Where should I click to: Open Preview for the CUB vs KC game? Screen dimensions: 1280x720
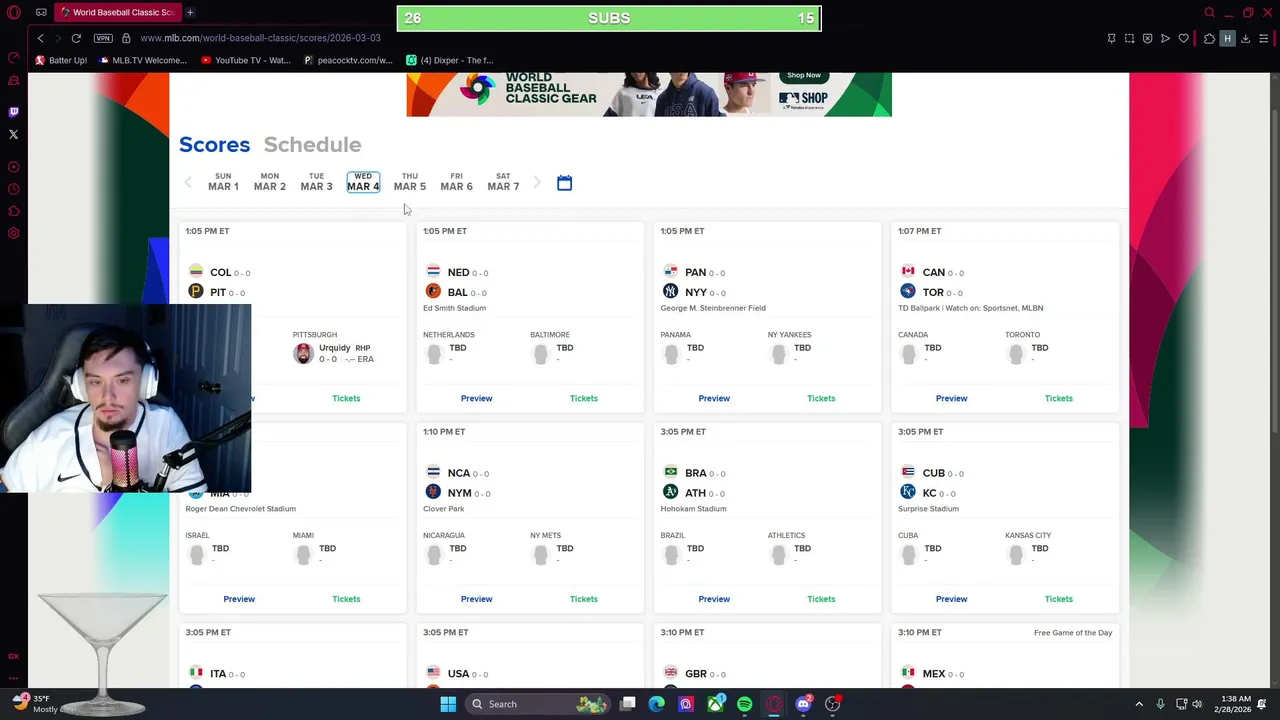(951, 599)
